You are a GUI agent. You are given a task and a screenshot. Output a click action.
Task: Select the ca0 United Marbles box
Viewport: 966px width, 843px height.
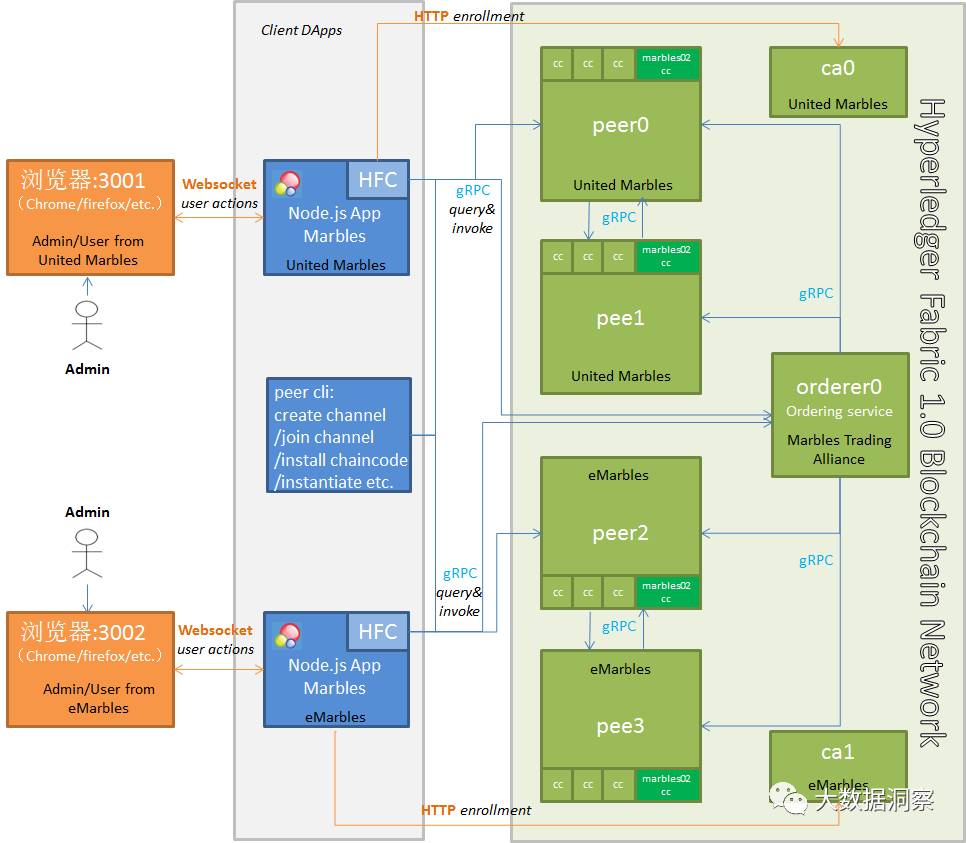(x=838, y=82)
